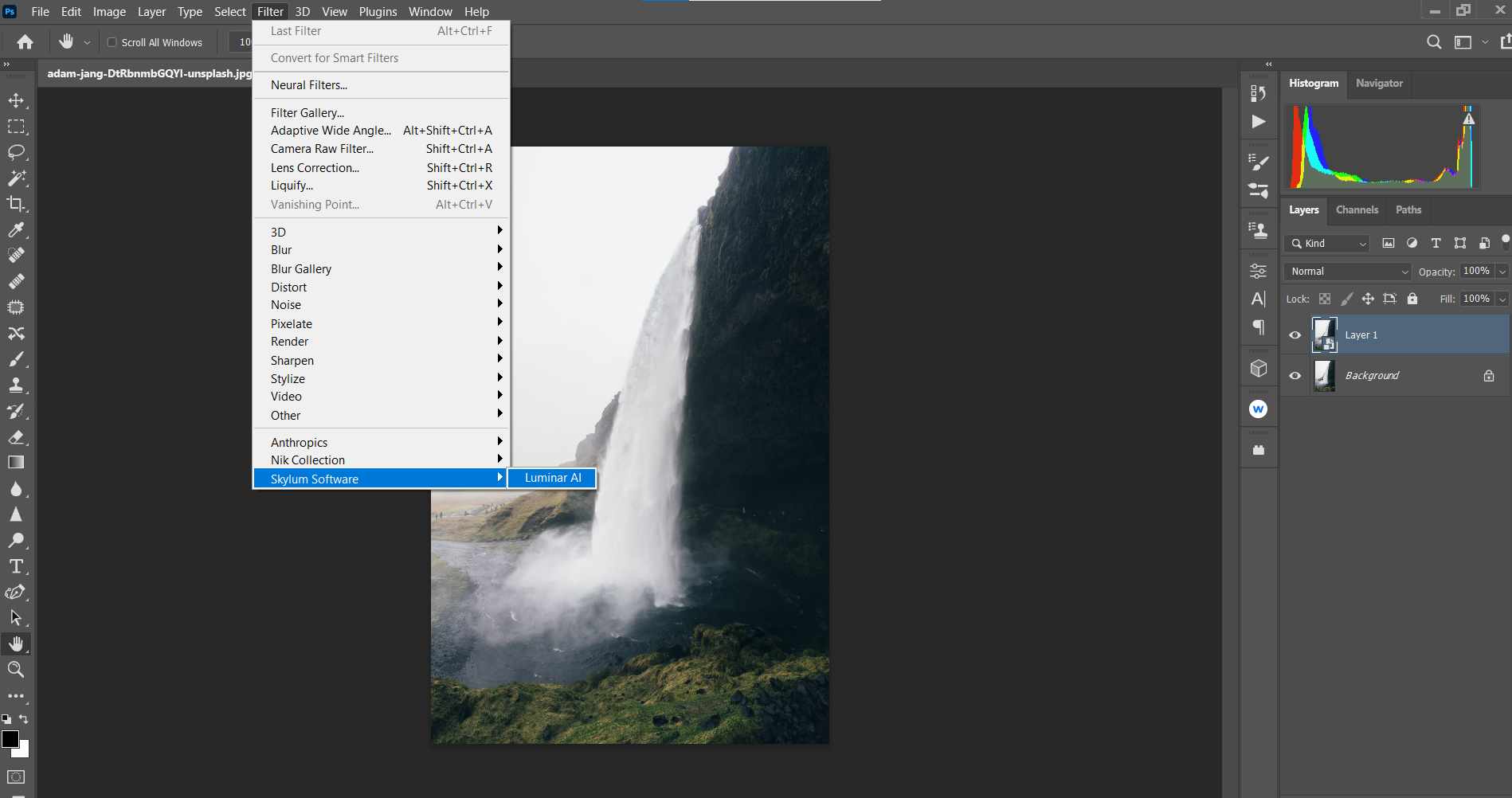Open the Image menu
Image resolution: width=1512 pixels, height=798 pixels.
click(x=109, y=12)
